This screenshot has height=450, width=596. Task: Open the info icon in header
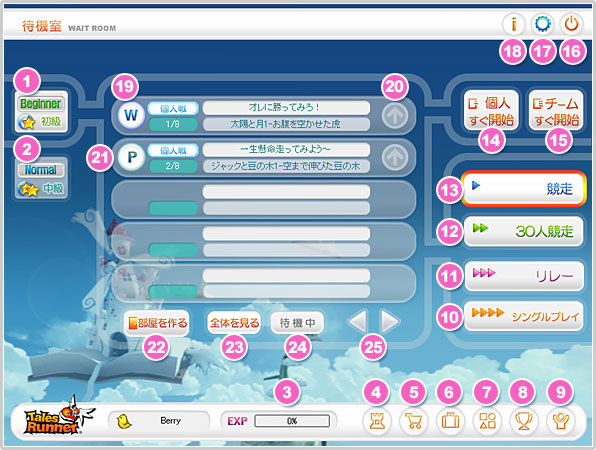(x=514, y=24)
